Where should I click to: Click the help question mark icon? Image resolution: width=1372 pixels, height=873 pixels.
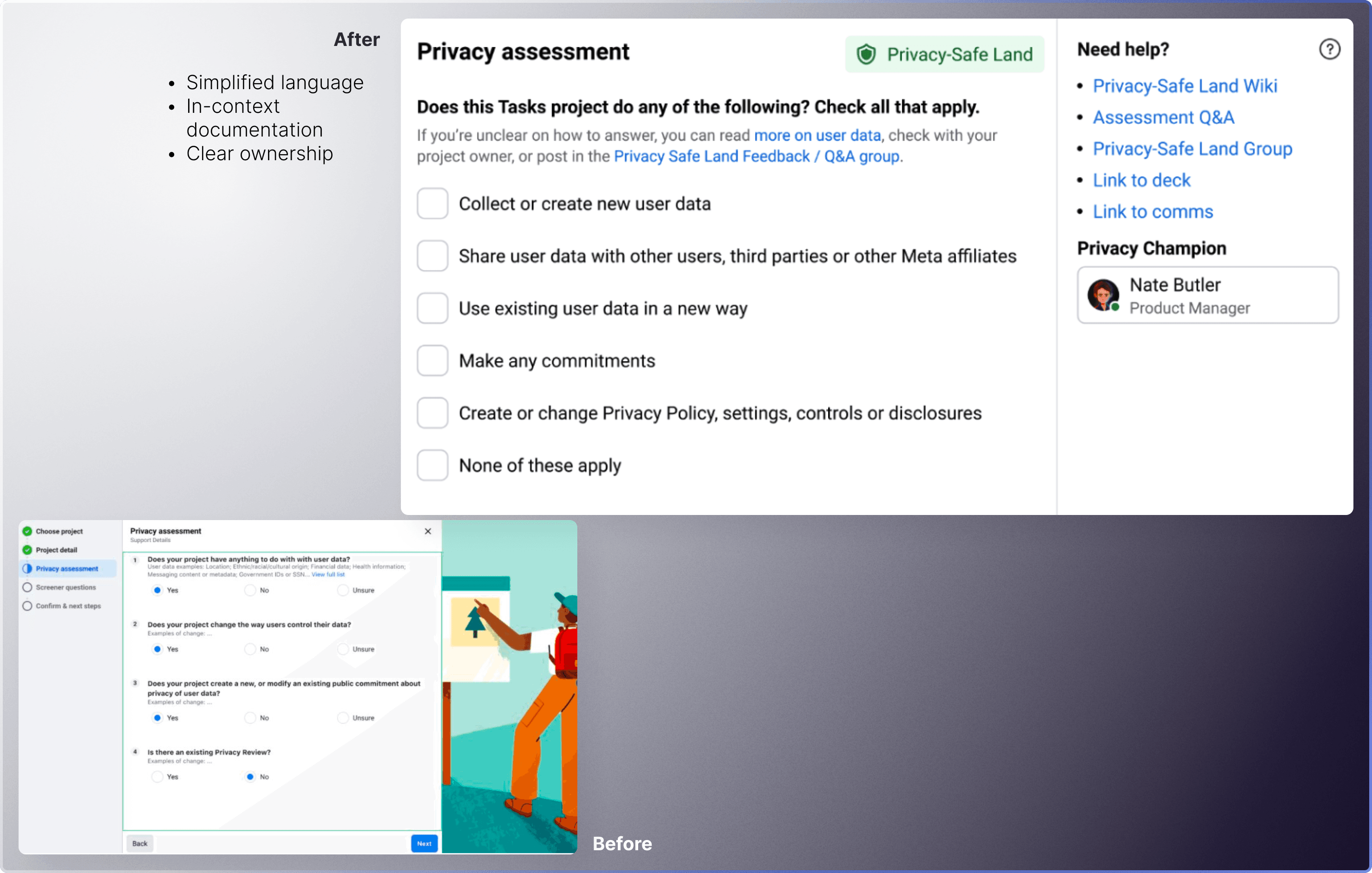point(1329,50)
